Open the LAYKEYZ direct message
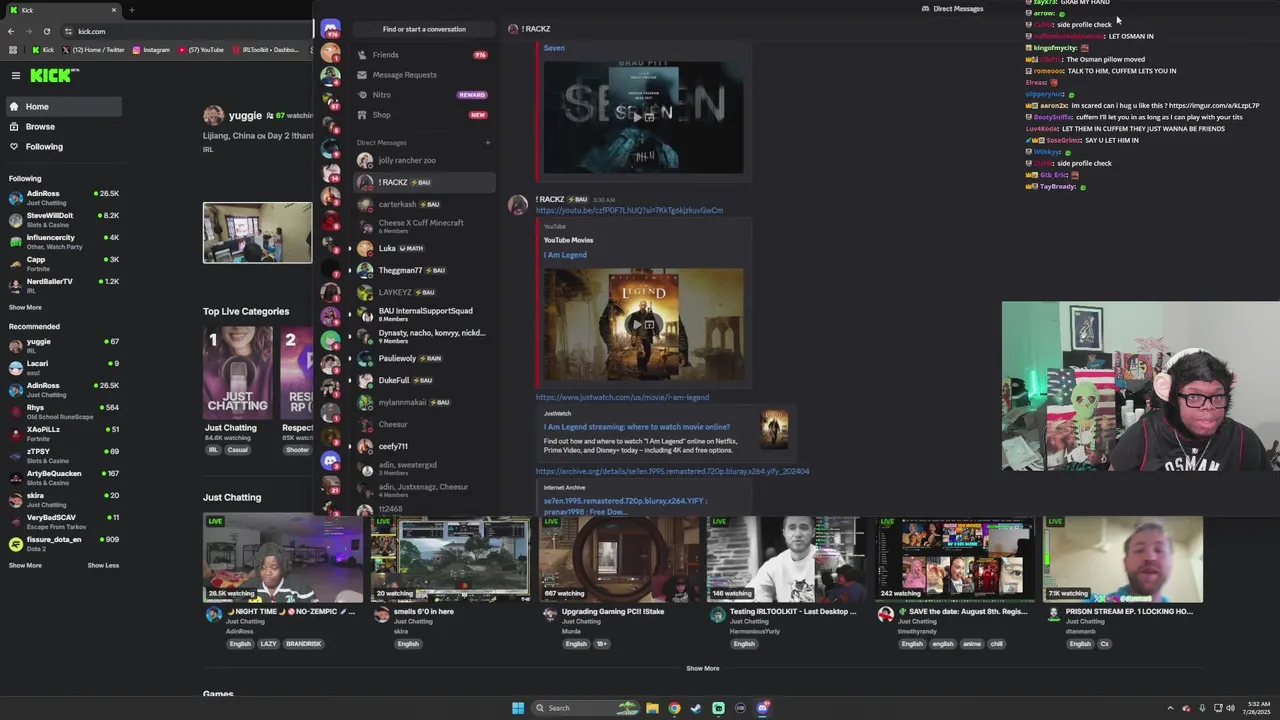1280x720 pixels. click(425, 292)
